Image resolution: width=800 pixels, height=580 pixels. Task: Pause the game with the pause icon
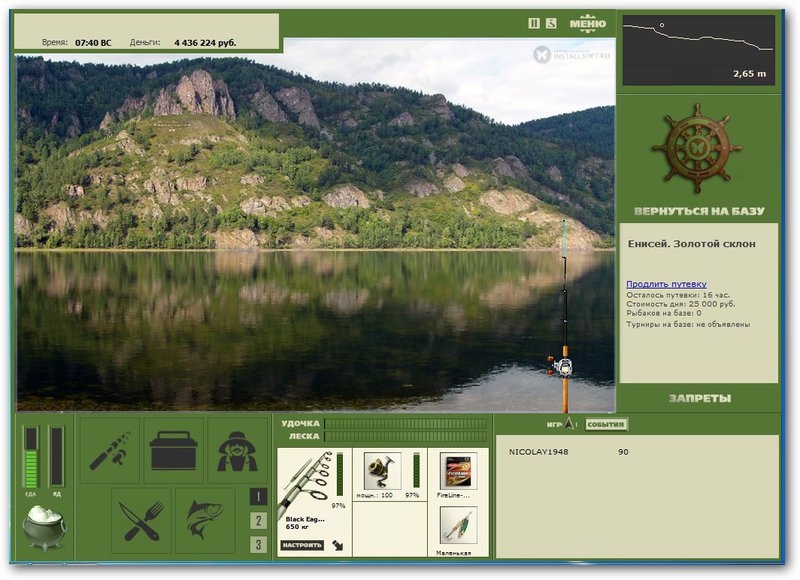534,23
